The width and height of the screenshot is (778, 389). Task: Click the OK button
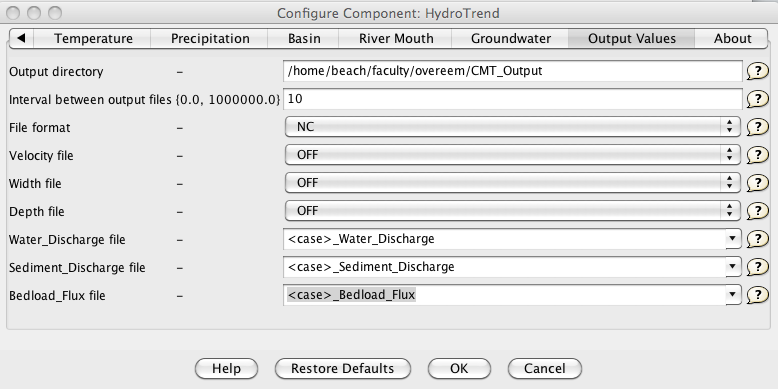tap(459, 369)
